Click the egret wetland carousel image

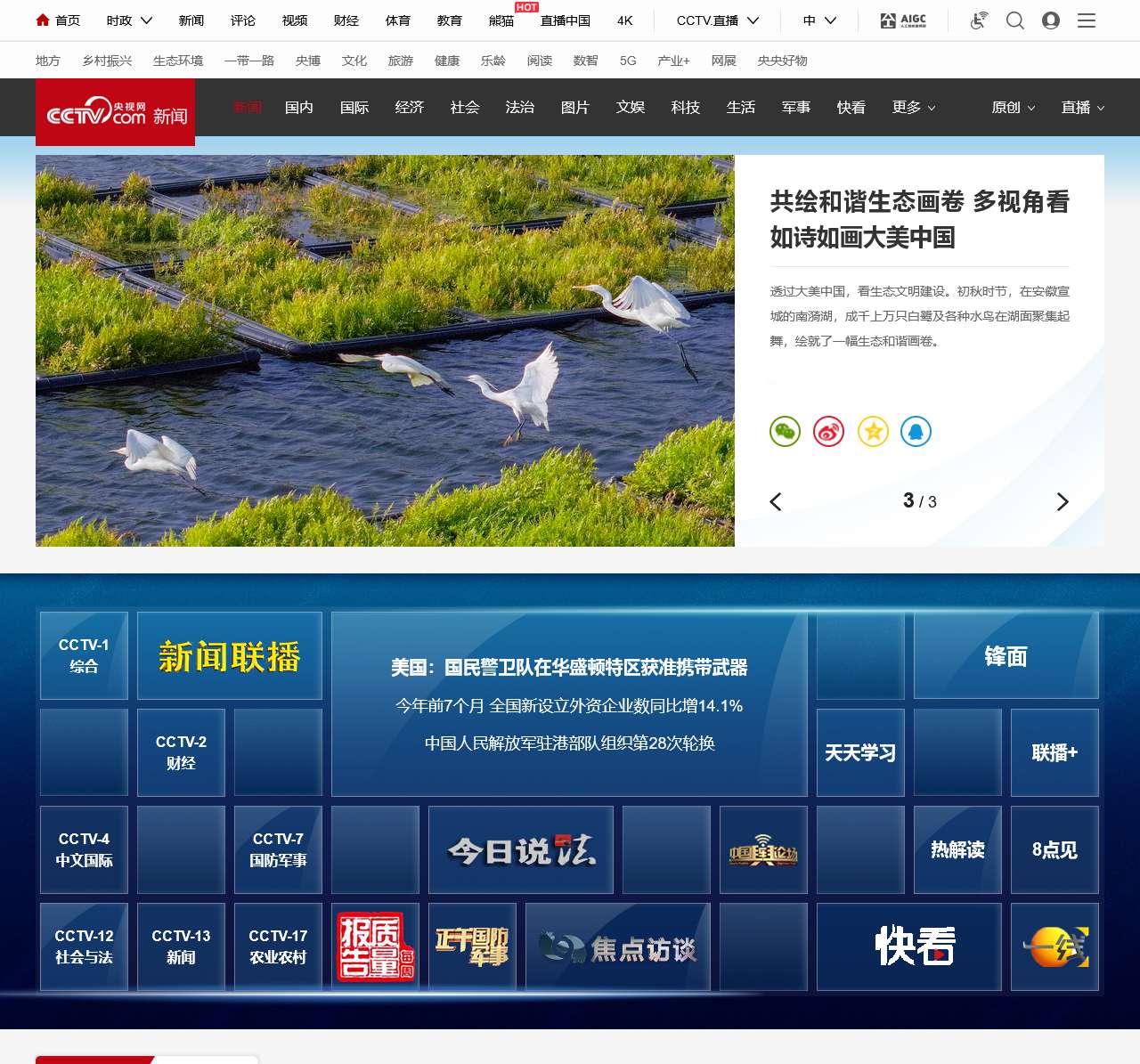click(x=385, y=351)
